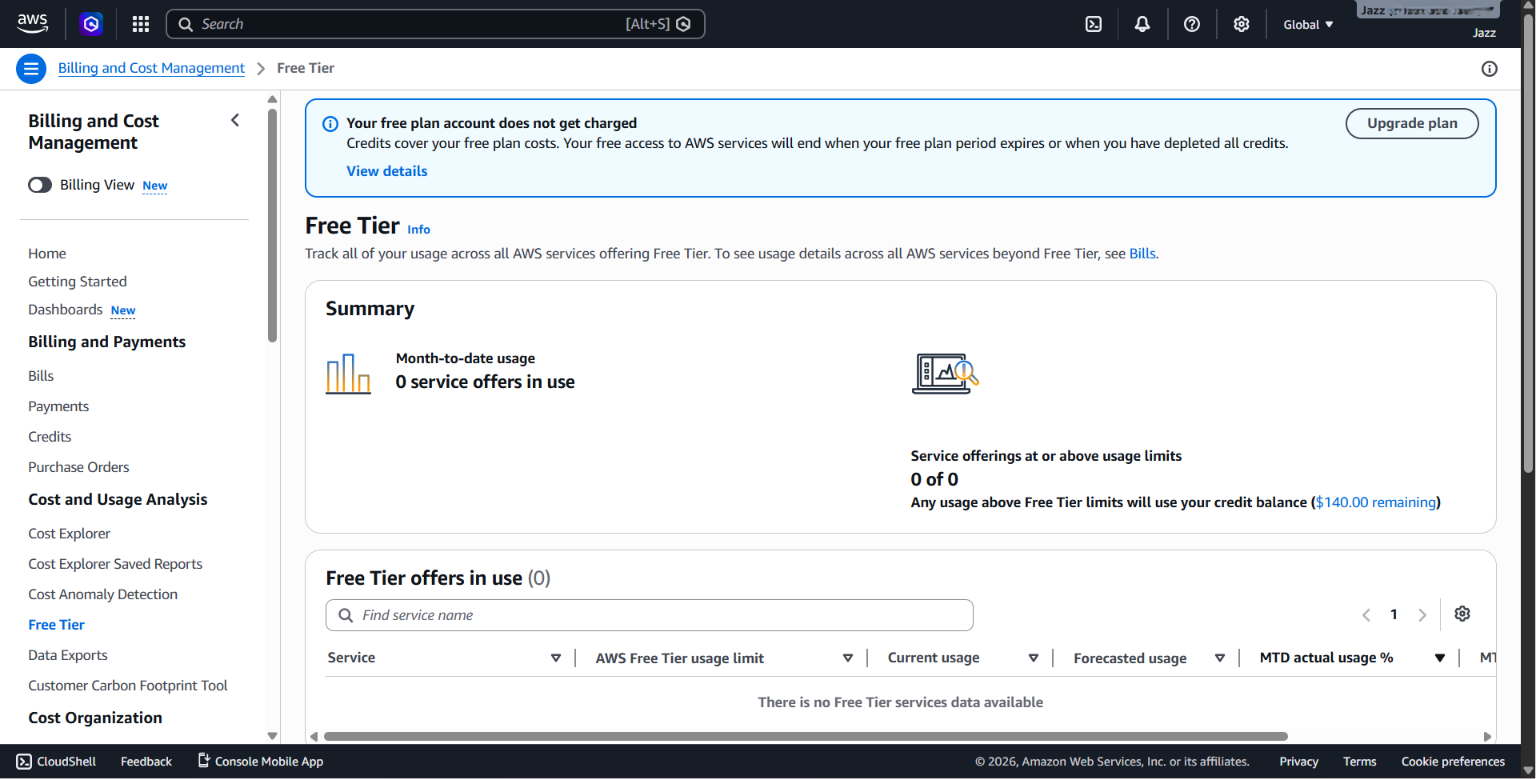Open Bills in sidebar

pos(41,376)
